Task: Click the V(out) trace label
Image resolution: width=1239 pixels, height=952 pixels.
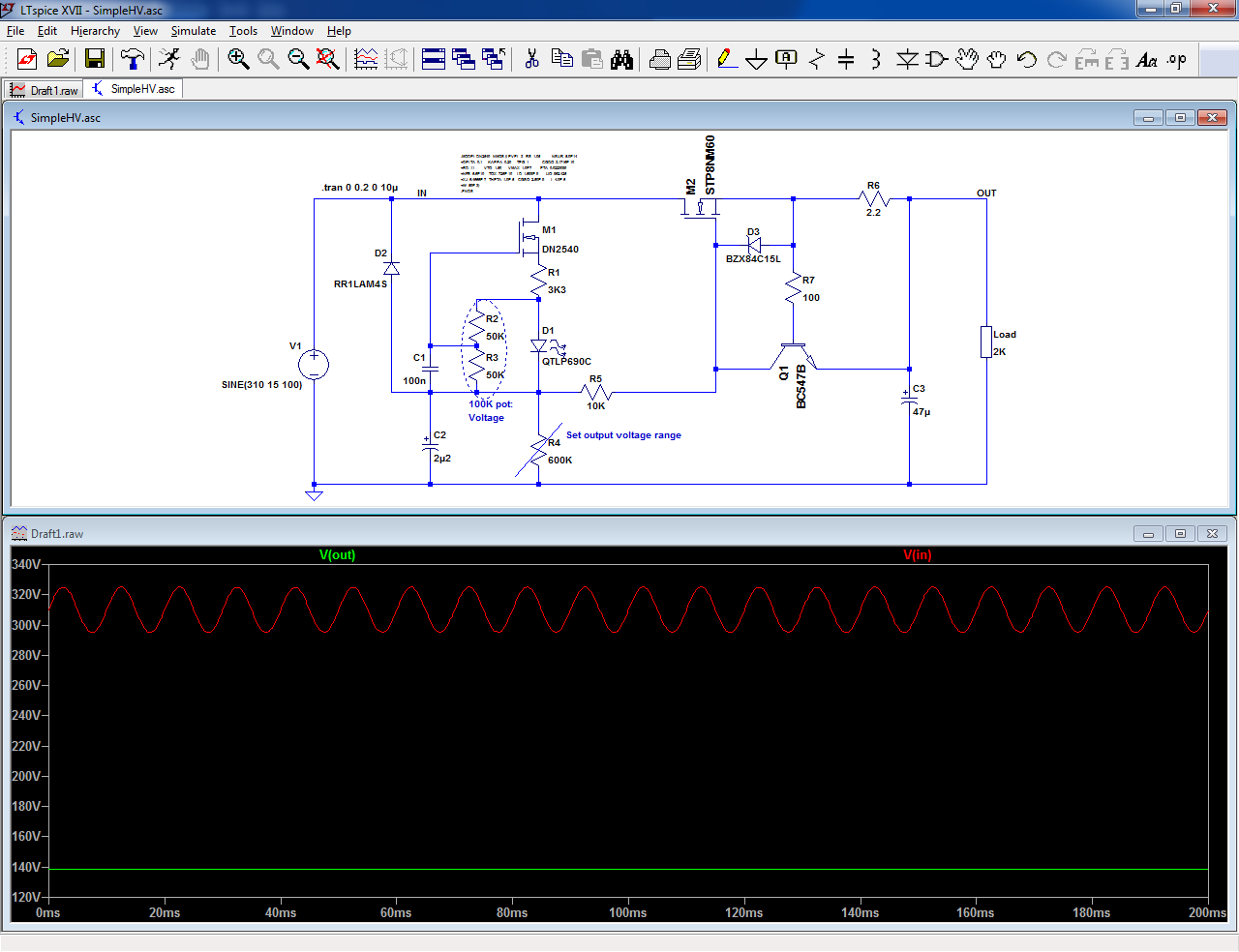Action: (338, 555)
